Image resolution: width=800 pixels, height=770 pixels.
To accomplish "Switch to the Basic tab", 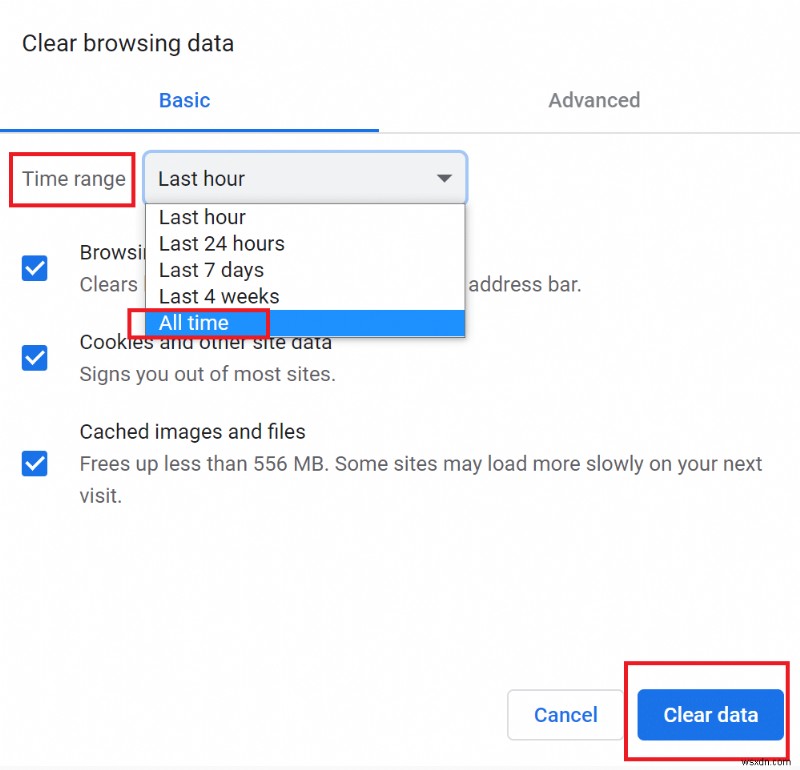I will pos(184,100).
